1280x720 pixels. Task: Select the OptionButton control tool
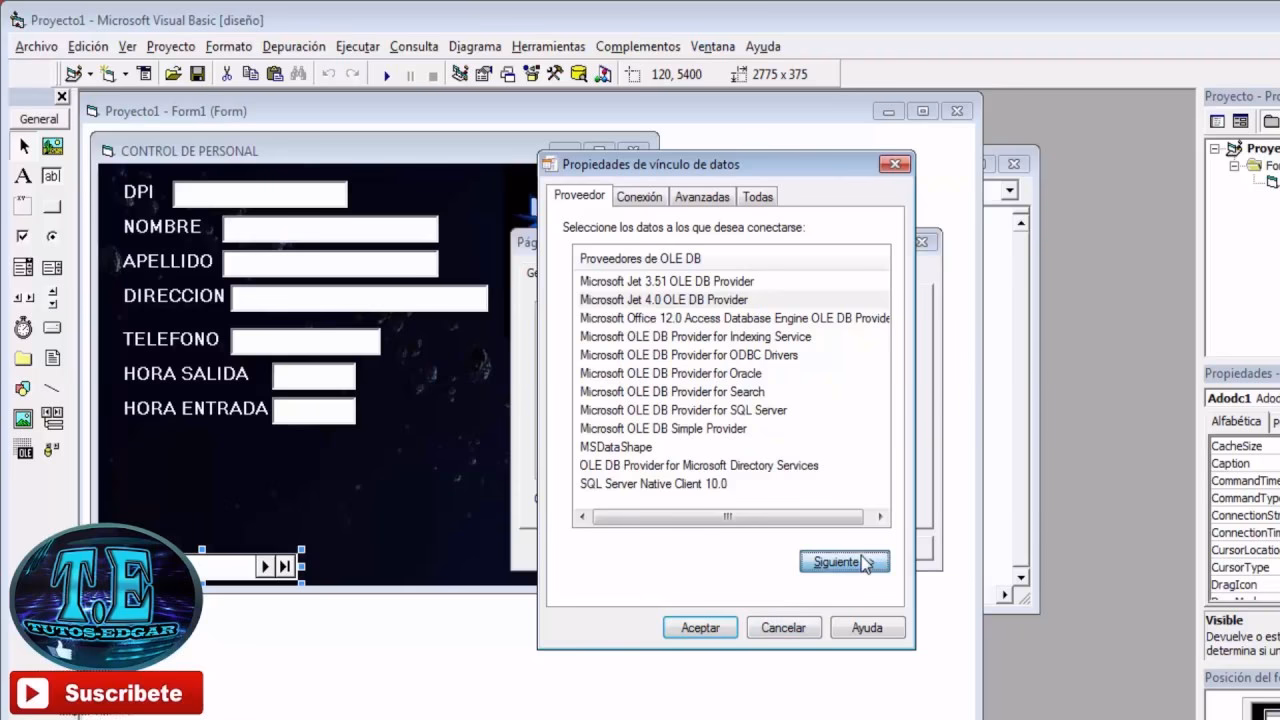click(x=52, y=237)
